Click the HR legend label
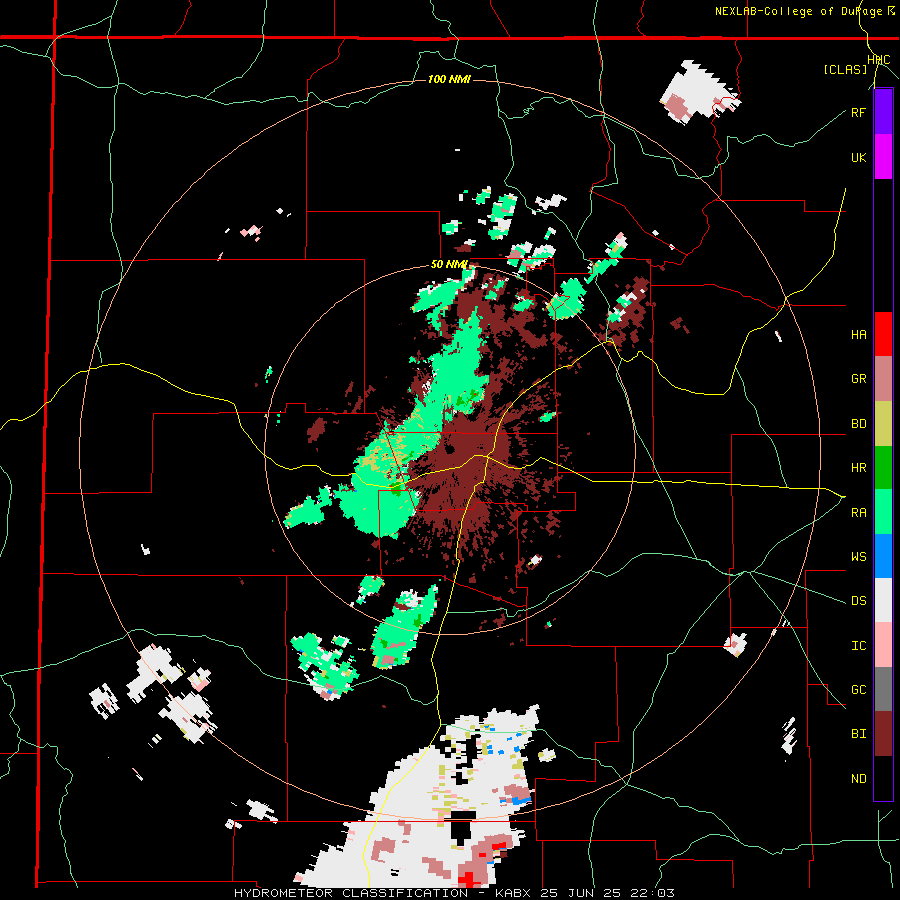The image size is (900, 900). (858, 468)
